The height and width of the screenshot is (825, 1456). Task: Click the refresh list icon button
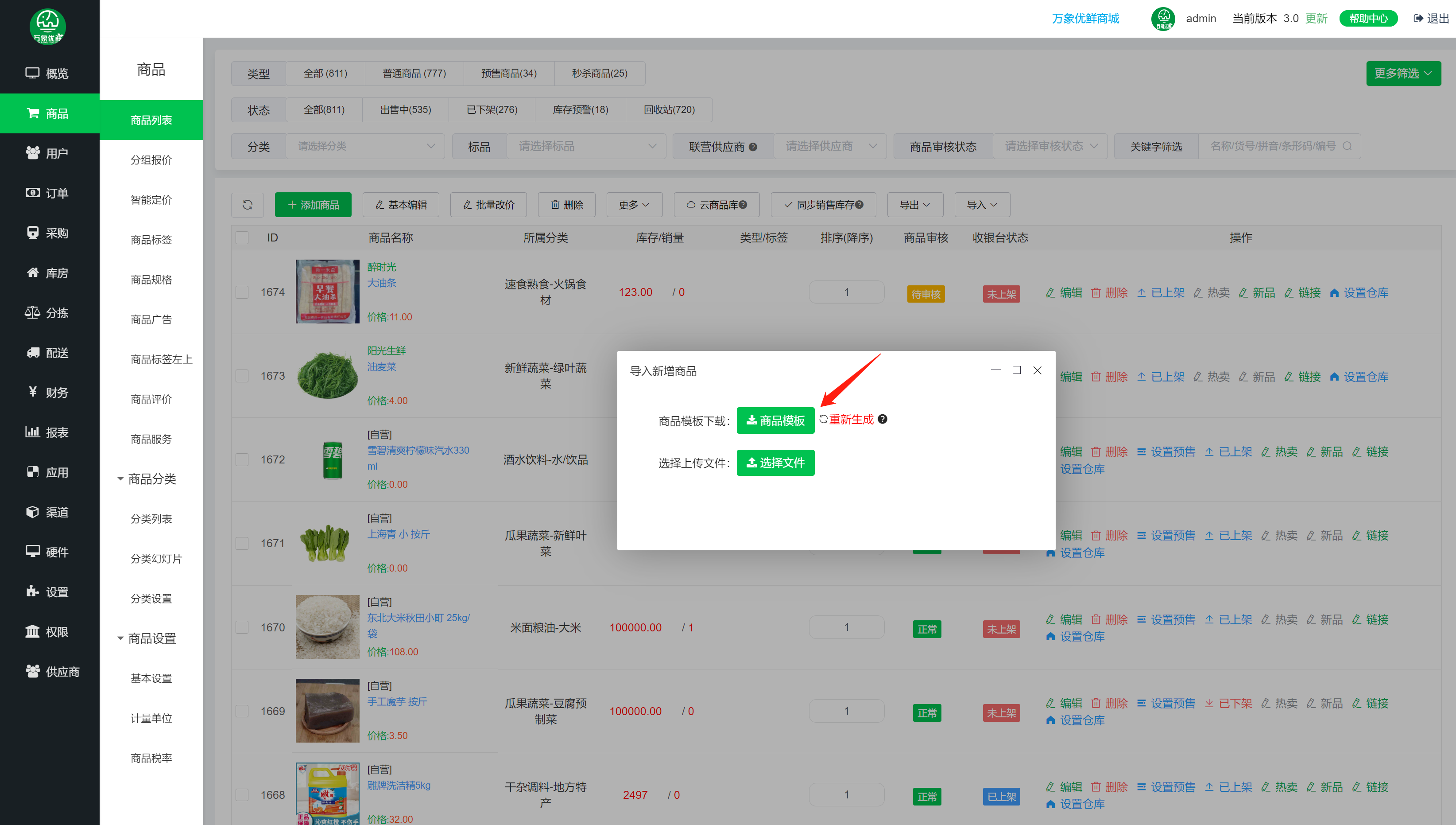[248, 205]
